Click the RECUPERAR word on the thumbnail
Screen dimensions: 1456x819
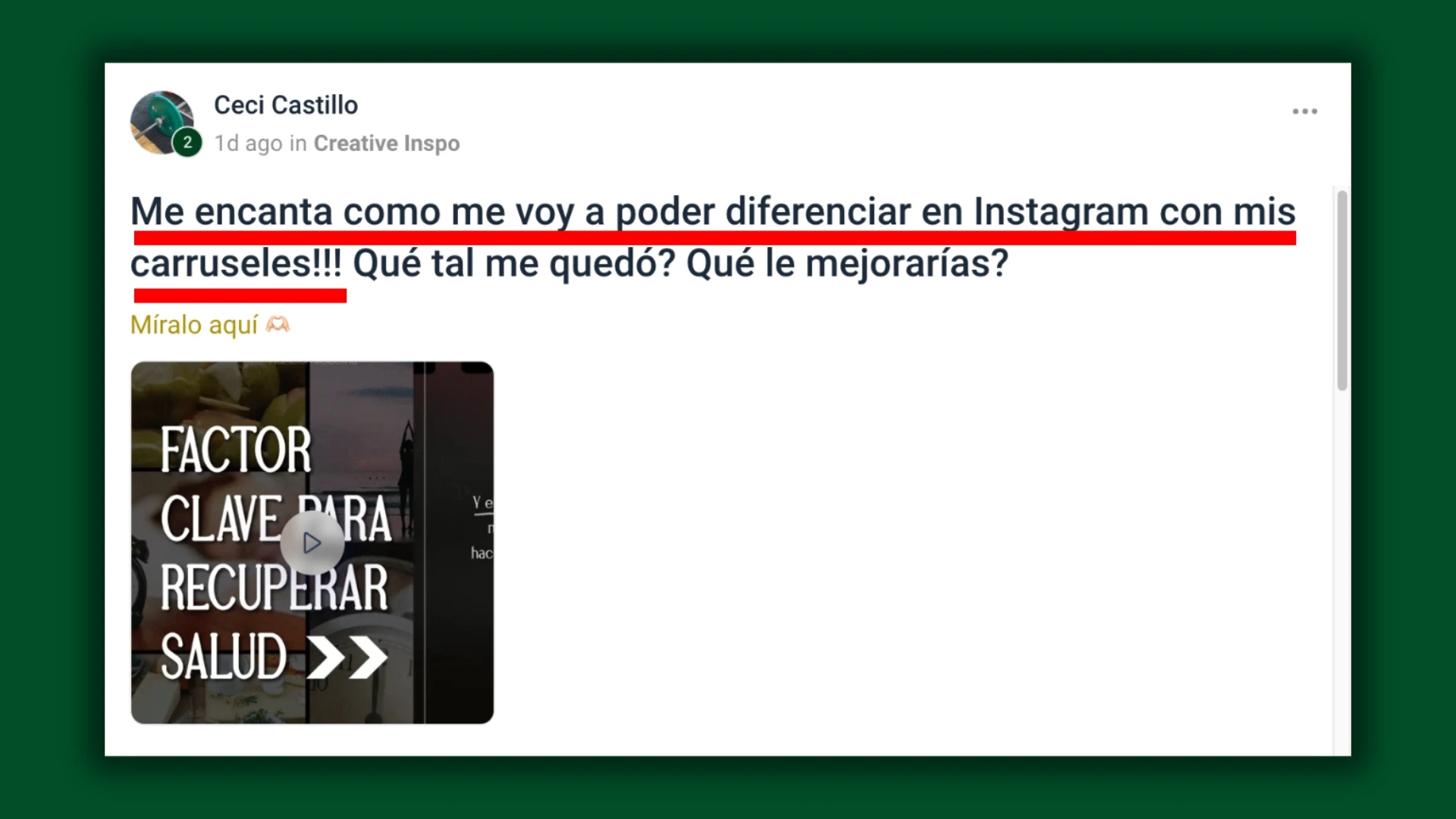[274, 588]
